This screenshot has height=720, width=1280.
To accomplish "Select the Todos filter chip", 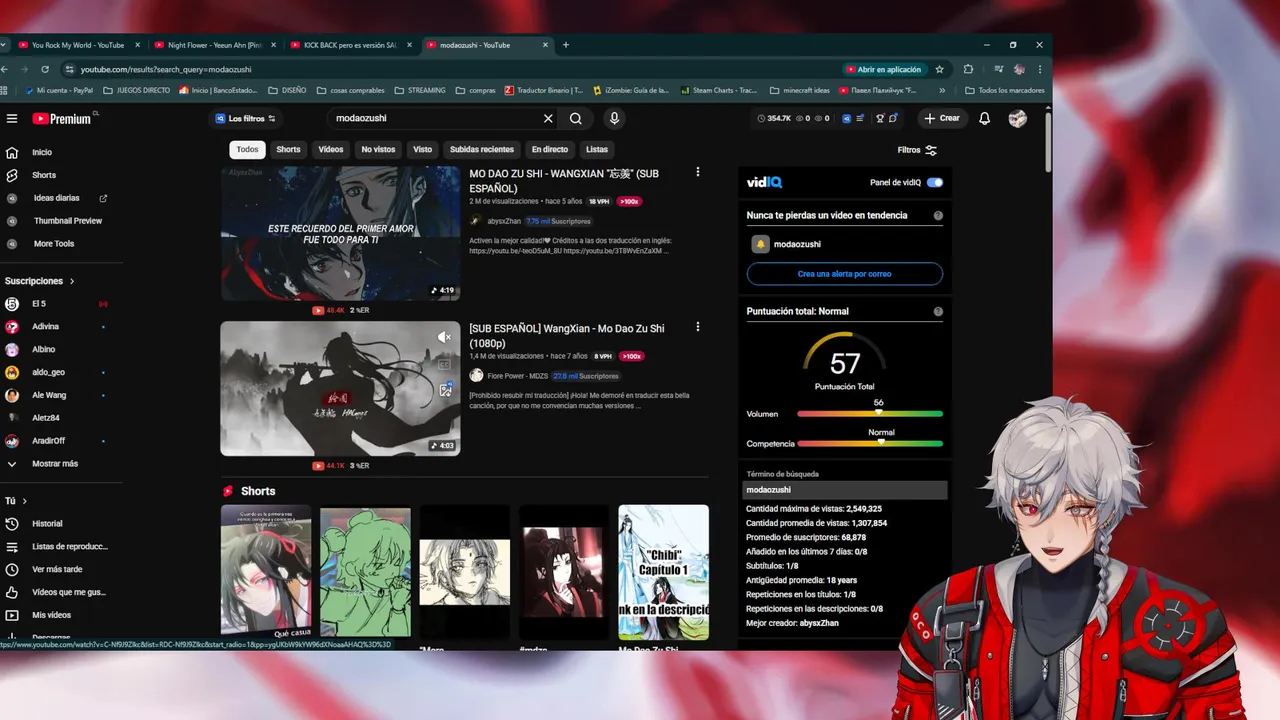I will coord(247,149).
